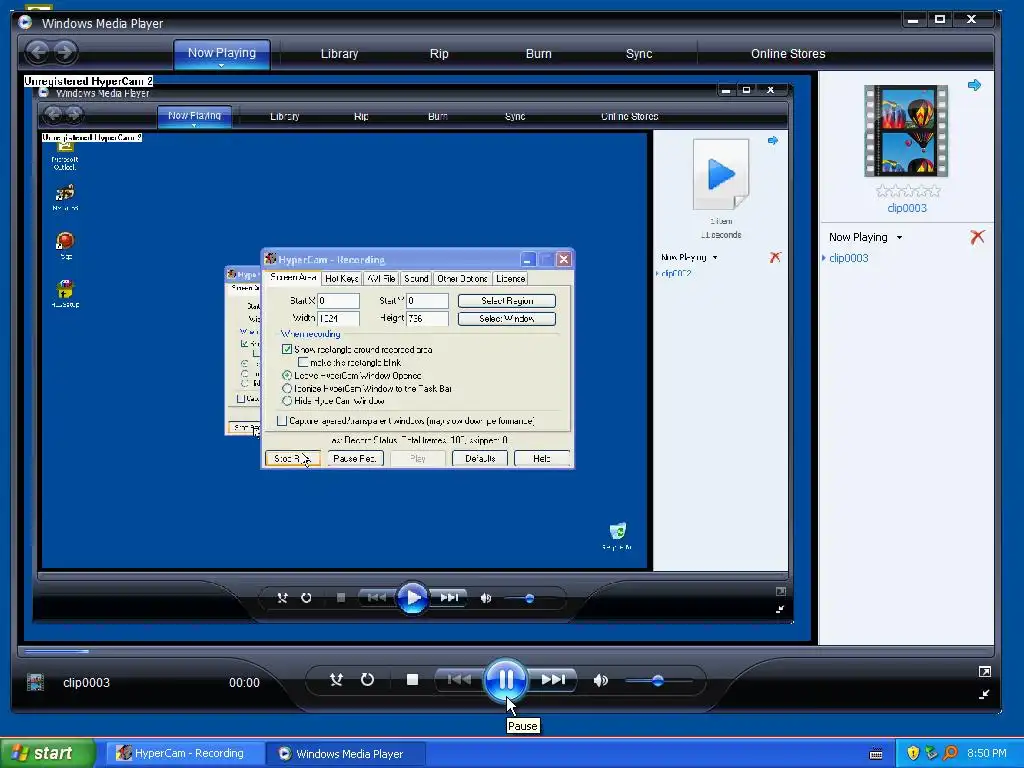Pause playback with the Pause button
1024x768 pixels.
click(x=505, y=680)
